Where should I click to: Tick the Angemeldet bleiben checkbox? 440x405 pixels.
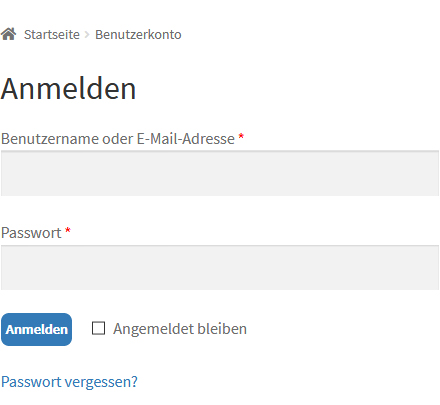coord(98,328)
